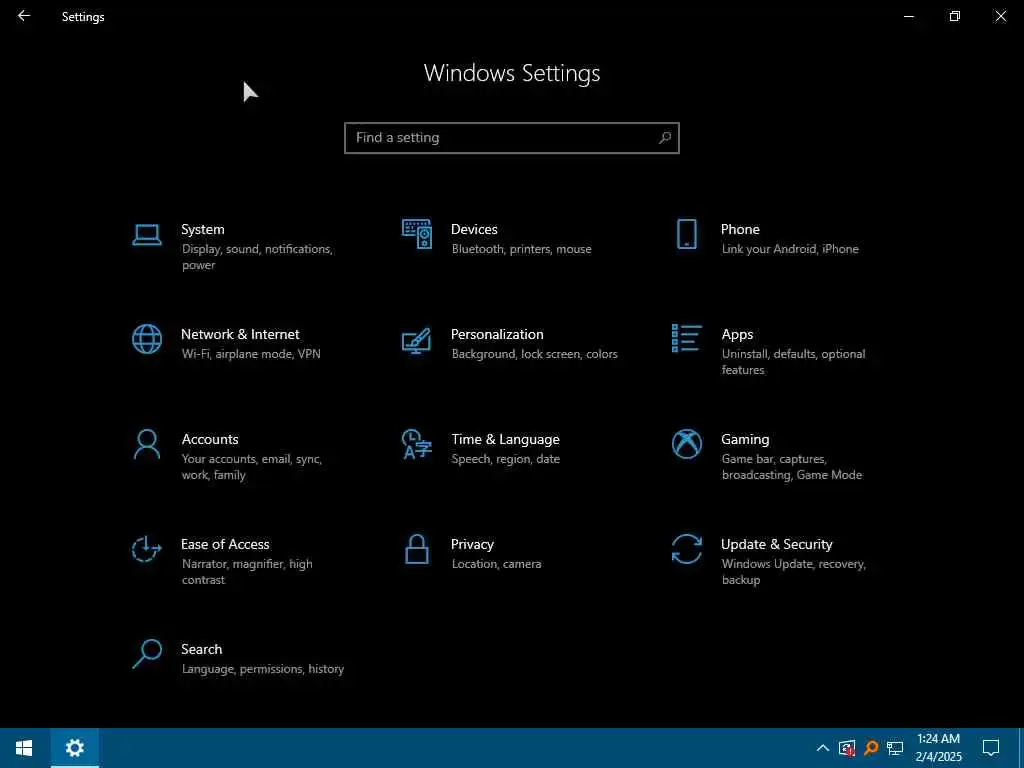The image size is (1024, 768).
Task: Click 'Language, permissions, history' description
Action: point(263,669)
